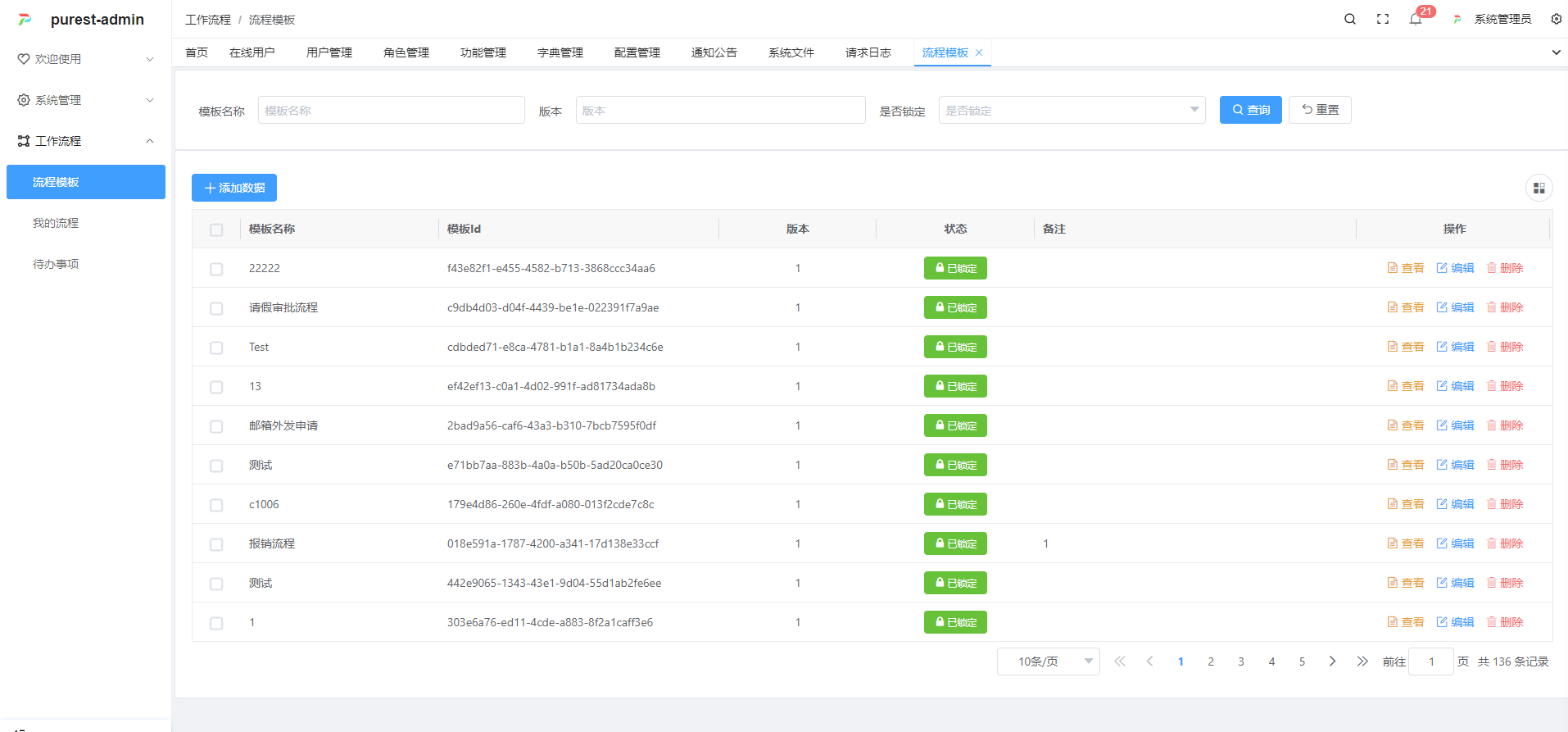This screenshot has height=732, width=1568.
Task: Close the 流程模板 tab
Action: [x=979, y=52]
